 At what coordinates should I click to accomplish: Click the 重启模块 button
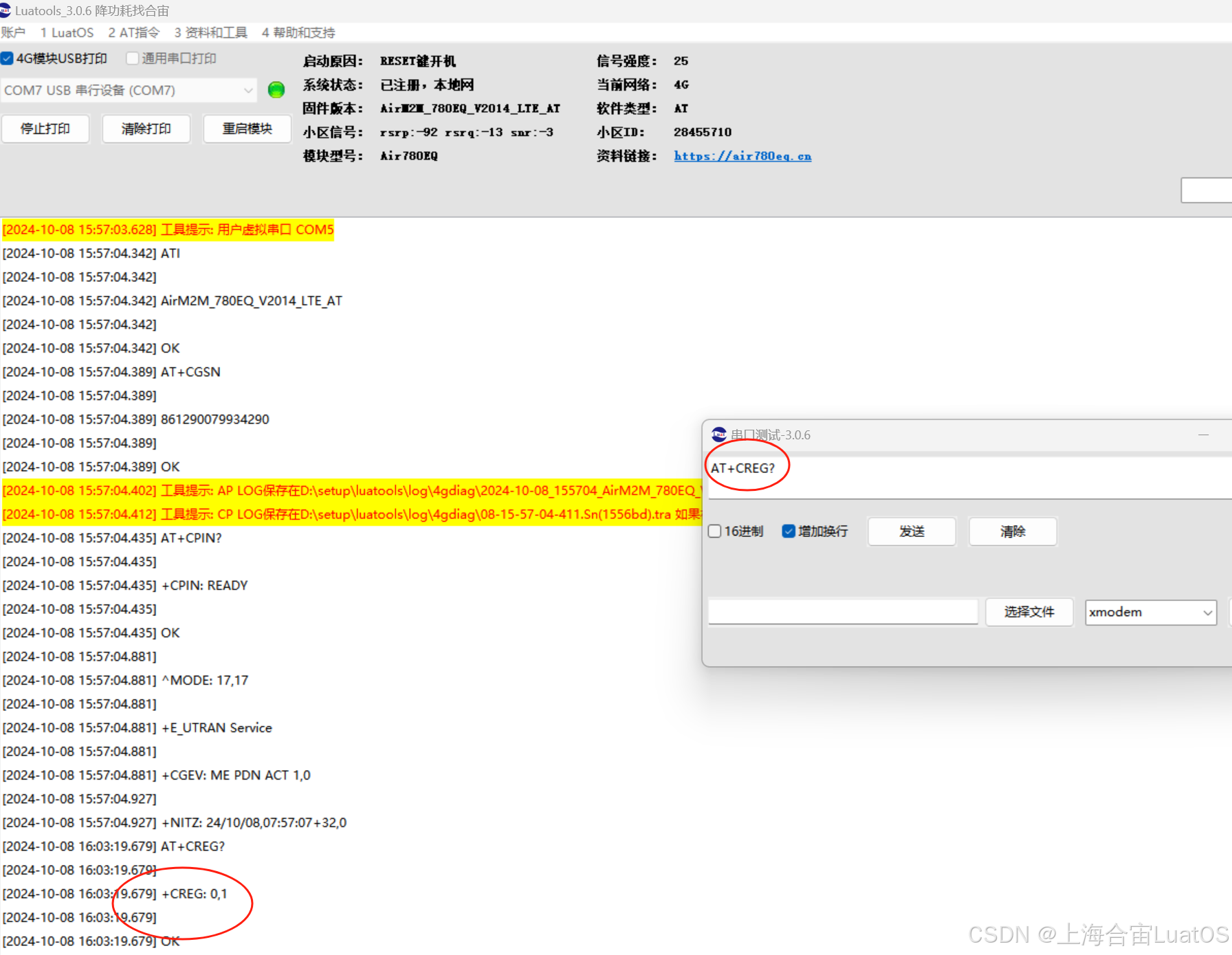tap(247, 129)
